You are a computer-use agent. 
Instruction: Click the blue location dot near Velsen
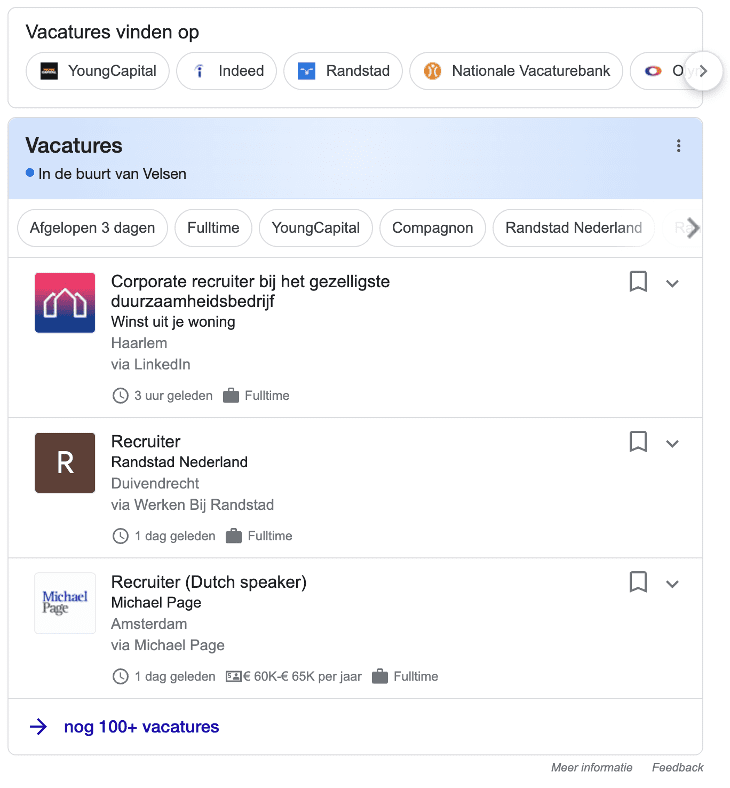click(x=30, y=173)
